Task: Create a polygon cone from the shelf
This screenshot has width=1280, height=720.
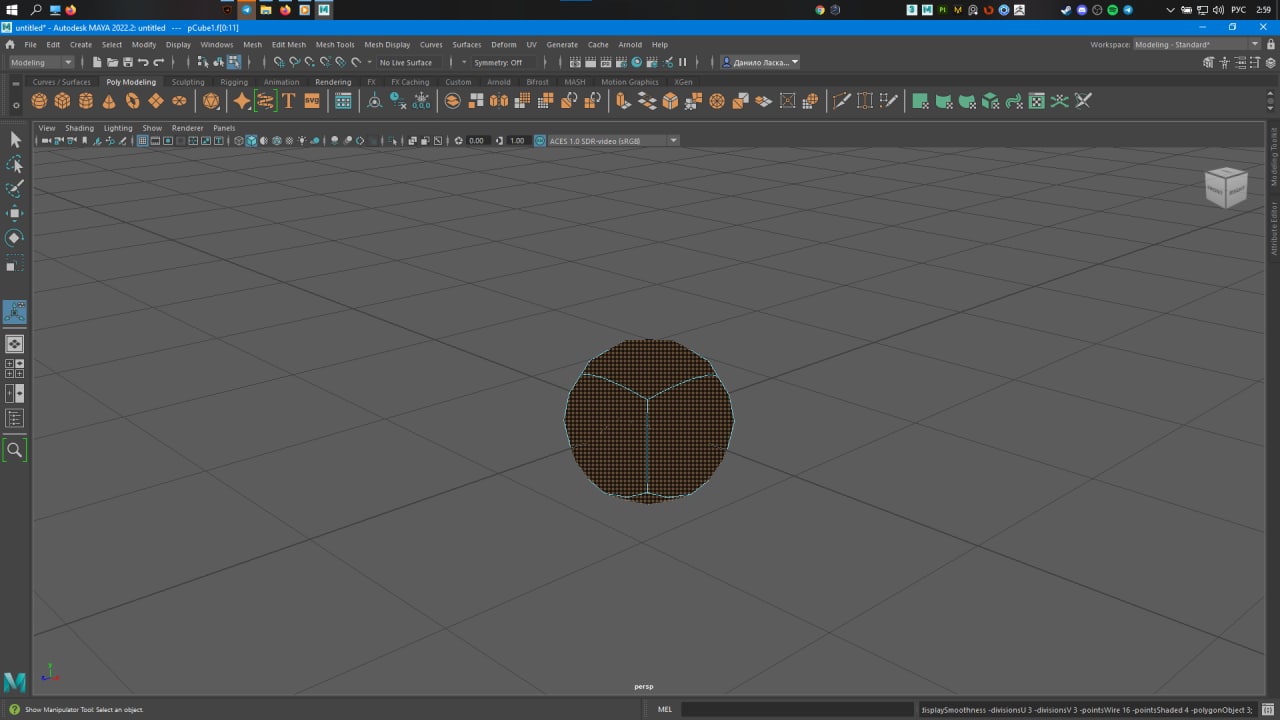Action: point(109,101)
